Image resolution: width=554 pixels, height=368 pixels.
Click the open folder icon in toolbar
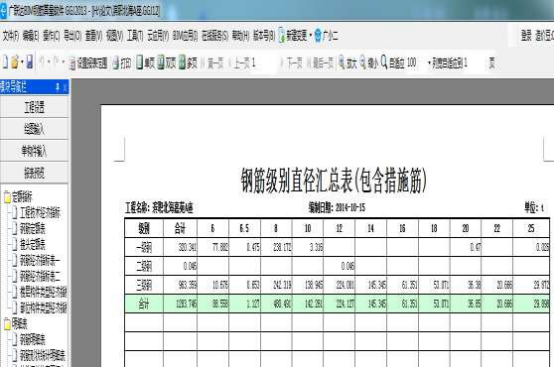tap(15, 62)
